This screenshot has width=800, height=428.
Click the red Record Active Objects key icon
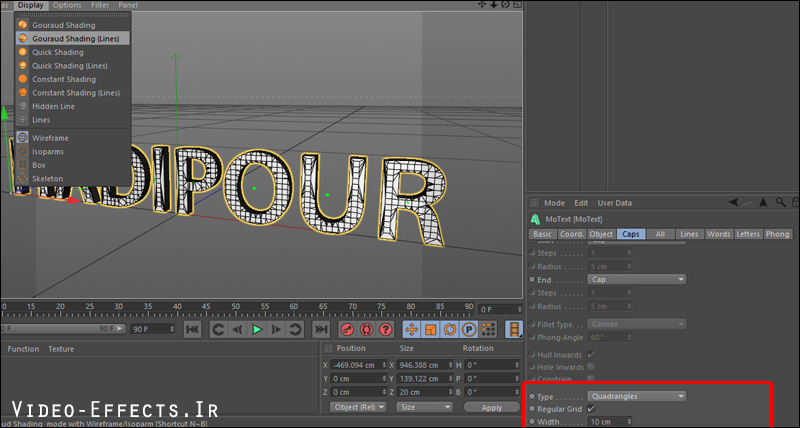347,330
